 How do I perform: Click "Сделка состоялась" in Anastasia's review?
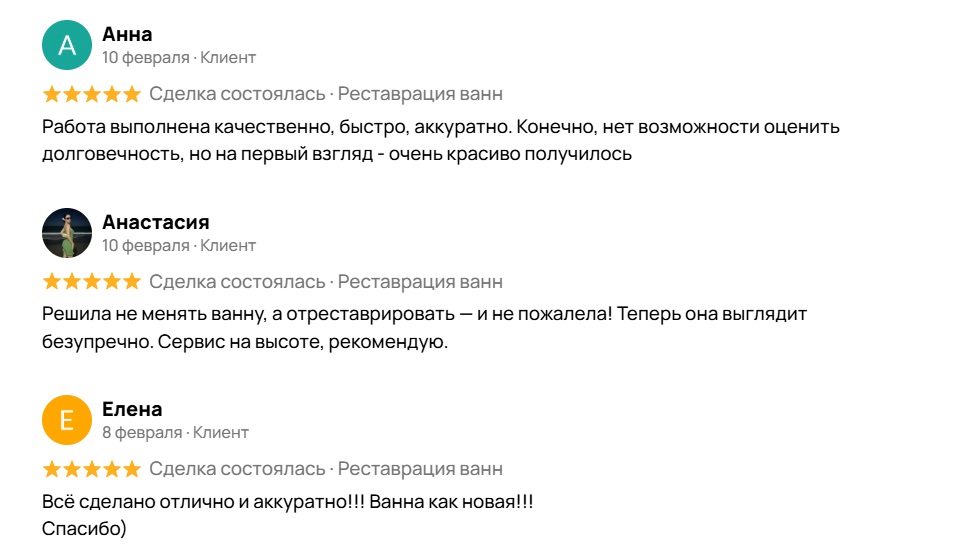pyautogui.click(x=237, y=282)
